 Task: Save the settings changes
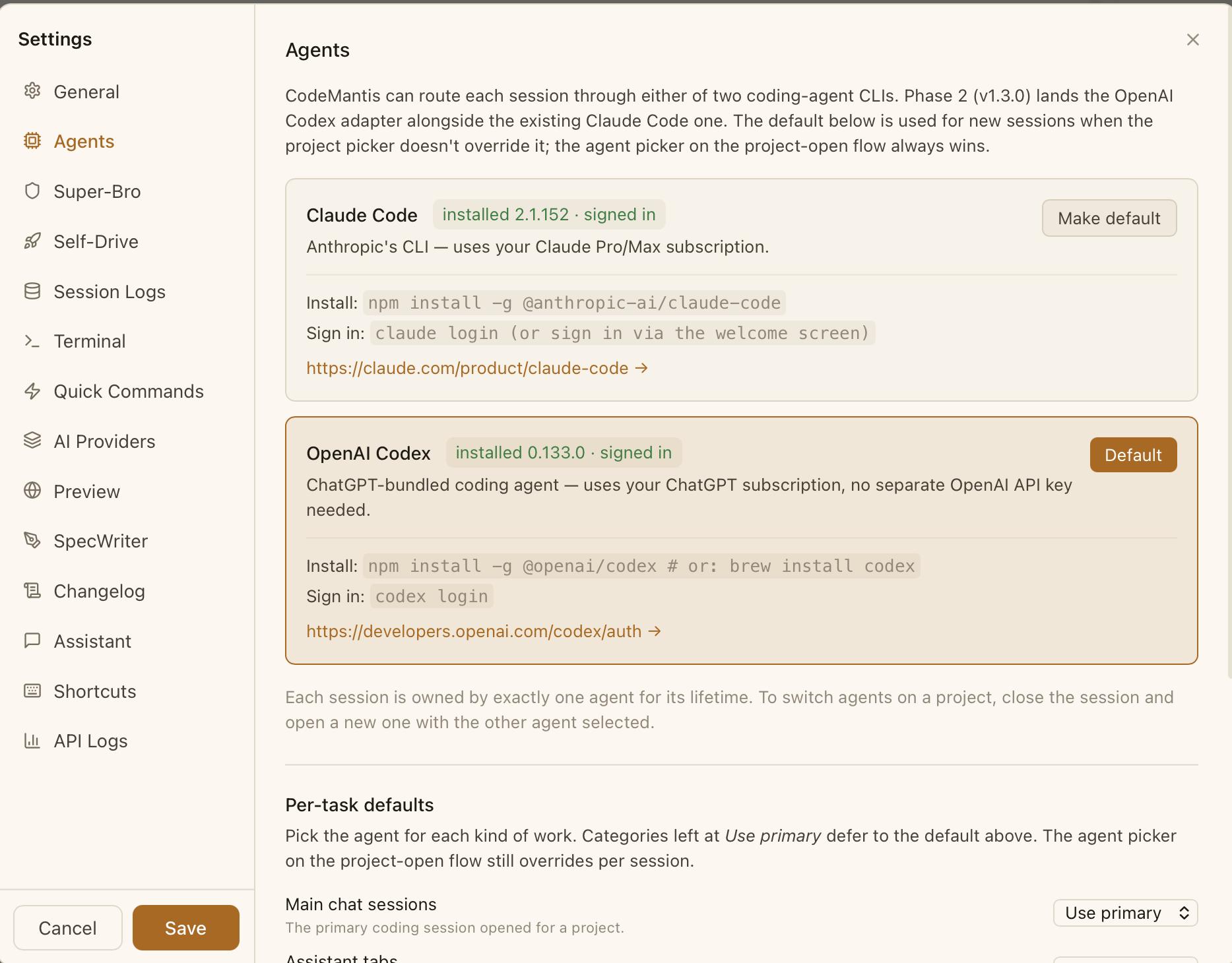tap(185, 928)
